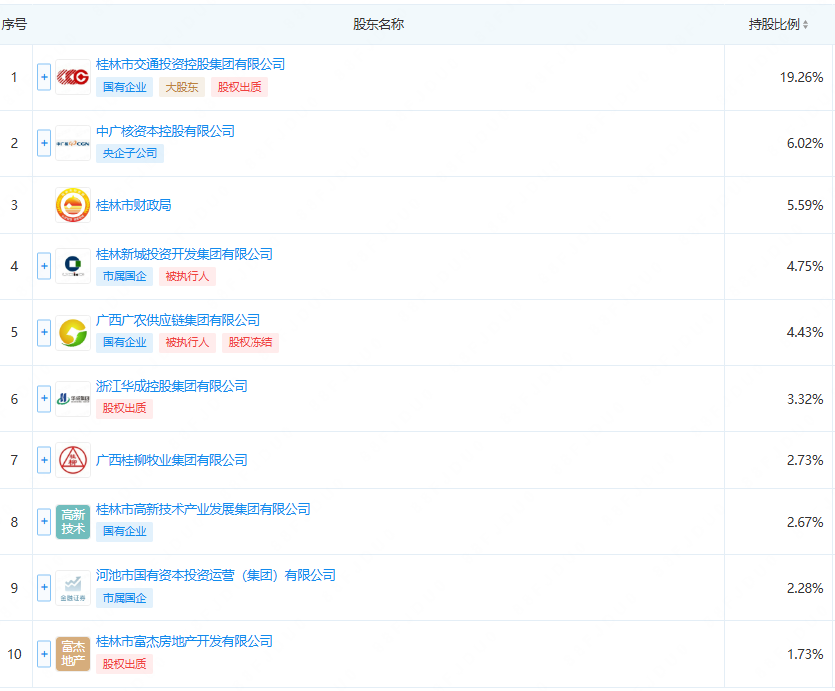Click the 持股比例 column header

point(774,24)
